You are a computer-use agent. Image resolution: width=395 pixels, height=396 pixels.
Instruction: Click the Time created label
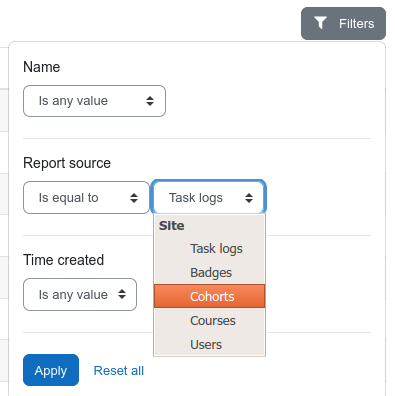(64, 260)
